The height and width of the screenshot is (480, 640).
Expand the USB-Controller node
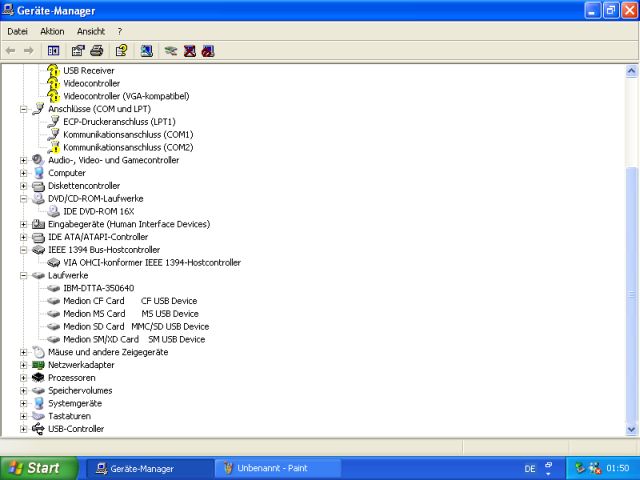pyautogui.click(x=24, y=429)
